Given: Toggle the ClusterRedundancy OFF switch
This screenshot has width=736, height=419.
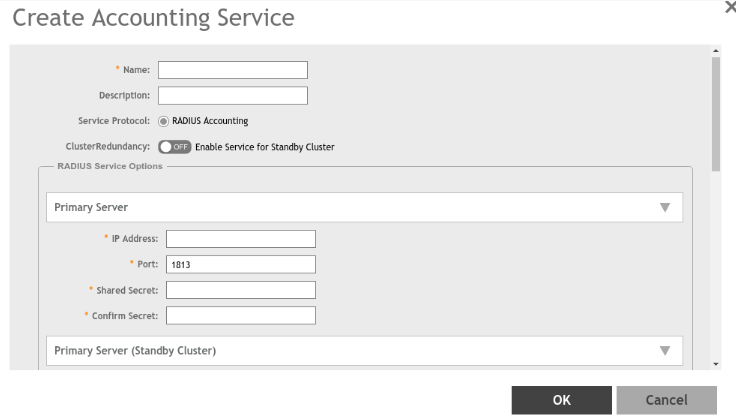Looking at the screenshot, I should coord(175,147).
